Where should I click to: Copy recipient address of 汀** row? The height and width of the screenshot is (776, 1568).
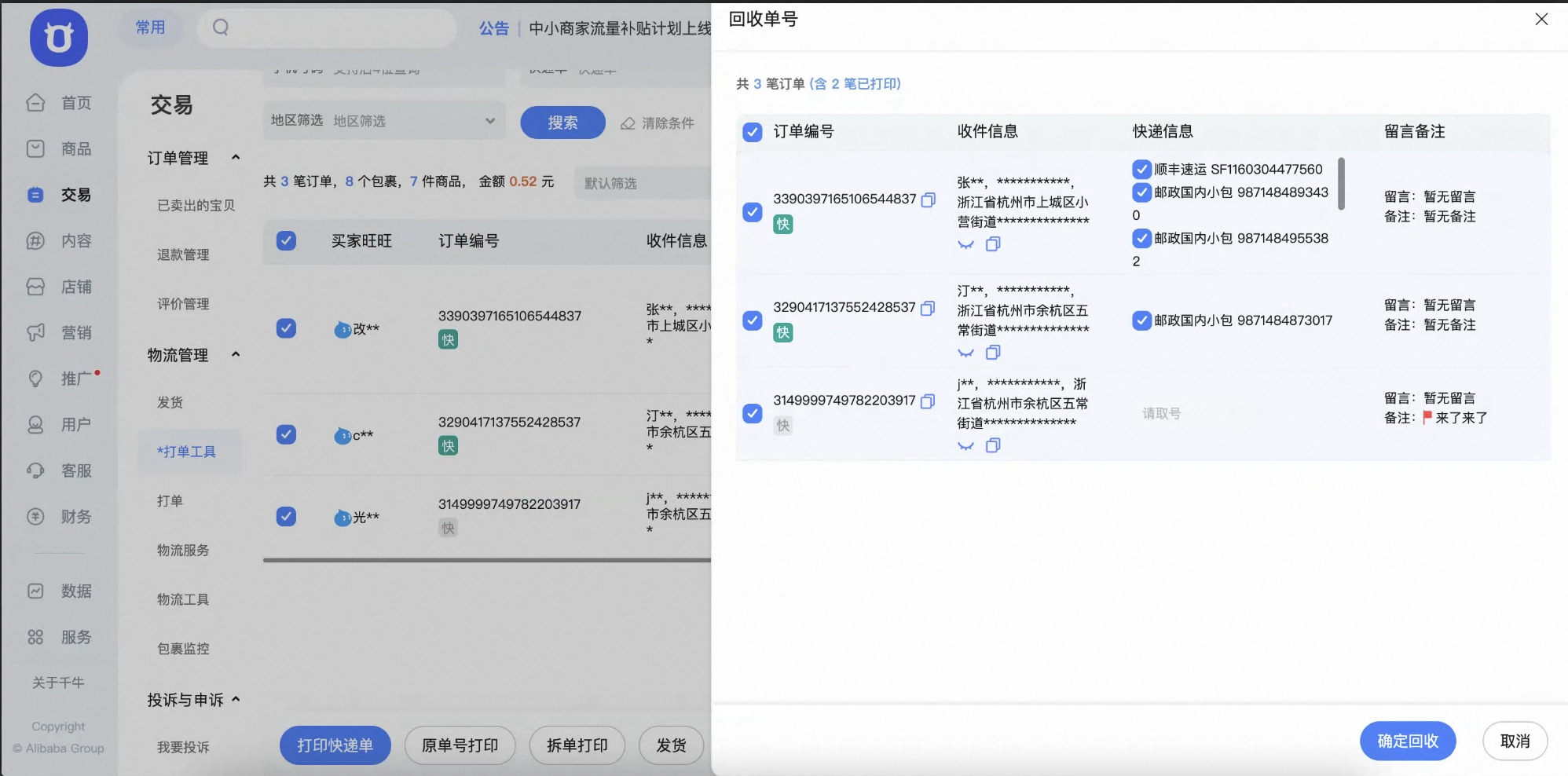pyautogui.click(x=993, y=353)
